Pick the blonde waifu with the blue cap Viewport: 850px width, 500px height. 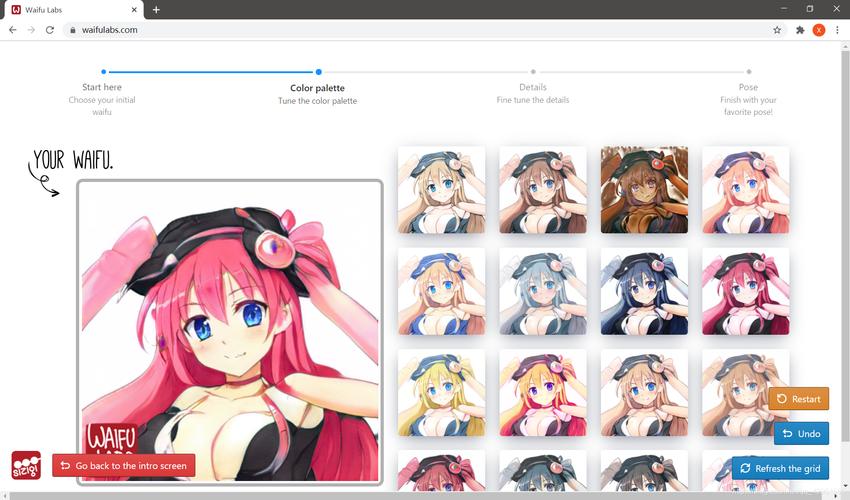coord(441,291)
